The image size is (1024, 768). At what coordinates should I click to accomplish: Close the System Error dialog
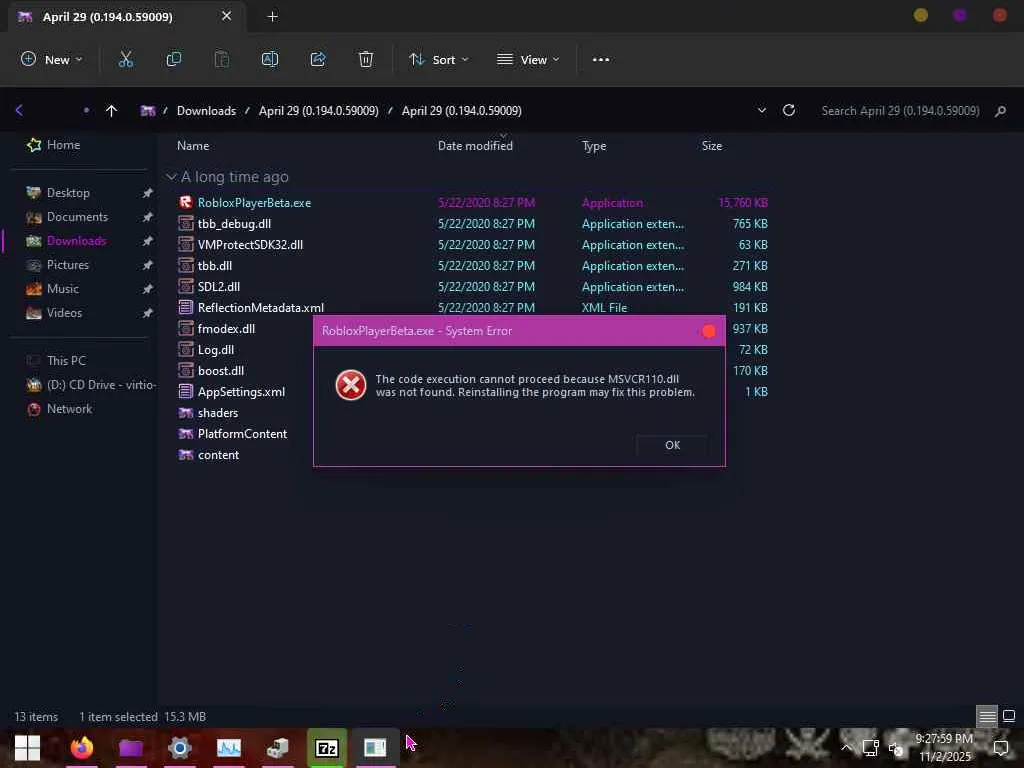pyautogui.click(x=709, y=331)
